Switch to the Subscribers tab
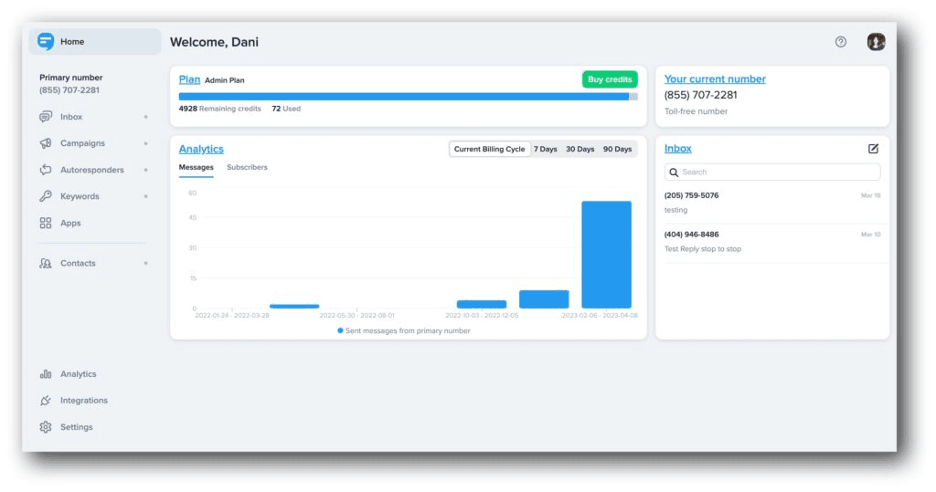This screenshot has width=936, height=492. 247,167
